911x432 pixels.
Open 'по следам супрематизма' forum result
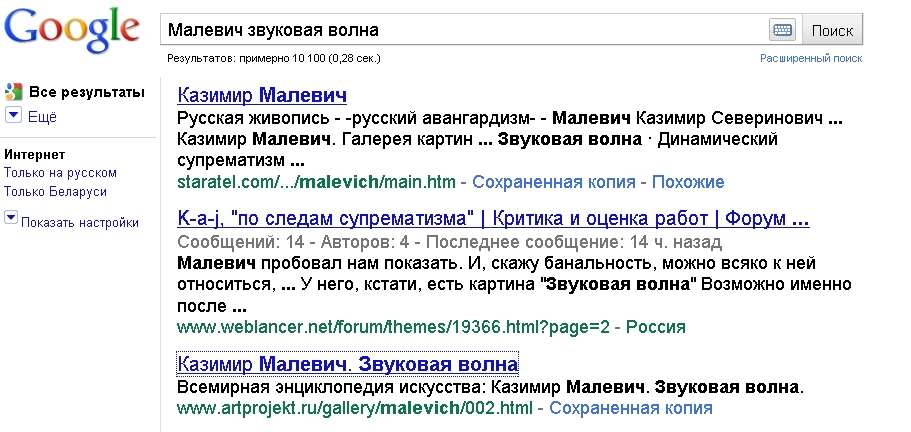tap(492, 219)
